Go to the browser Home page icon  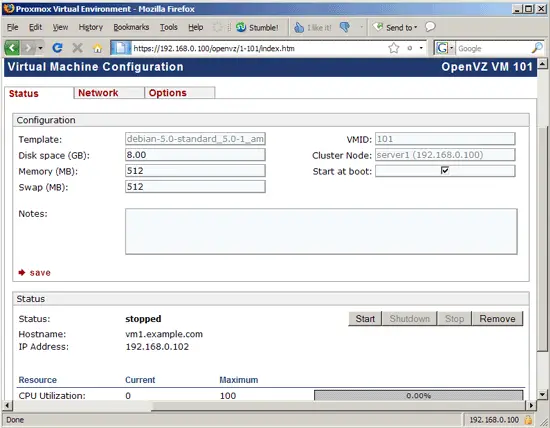click(x=98, y=48)
